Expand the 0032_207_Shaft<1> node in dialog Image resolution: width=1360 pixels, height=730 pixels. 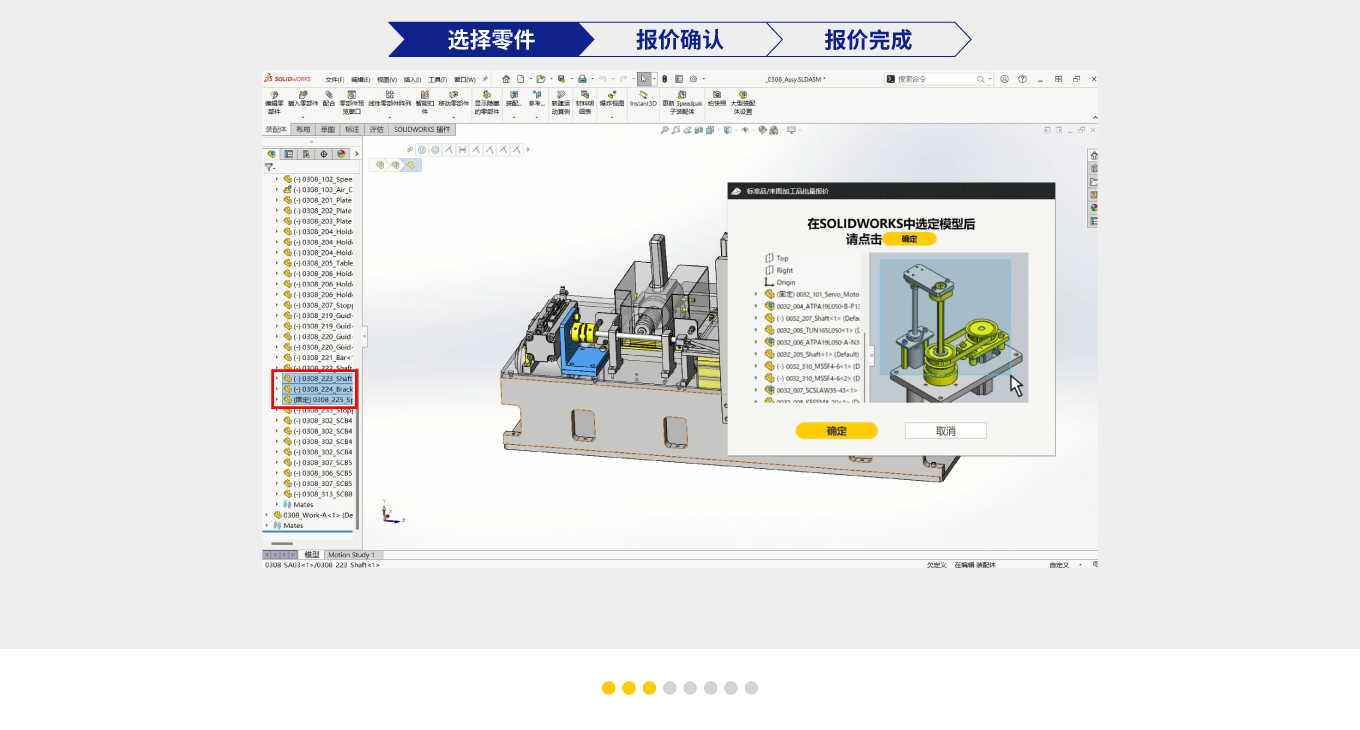756,318
